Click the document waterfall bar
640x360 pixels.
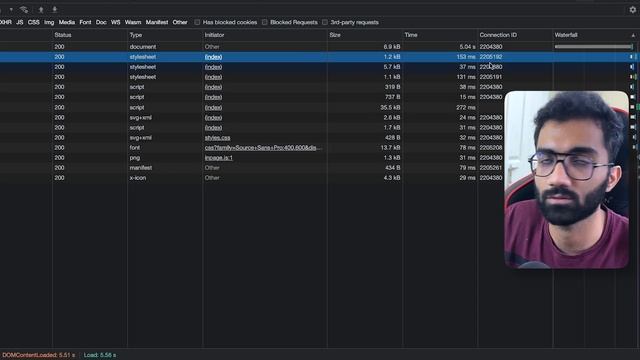click(593, 47)
